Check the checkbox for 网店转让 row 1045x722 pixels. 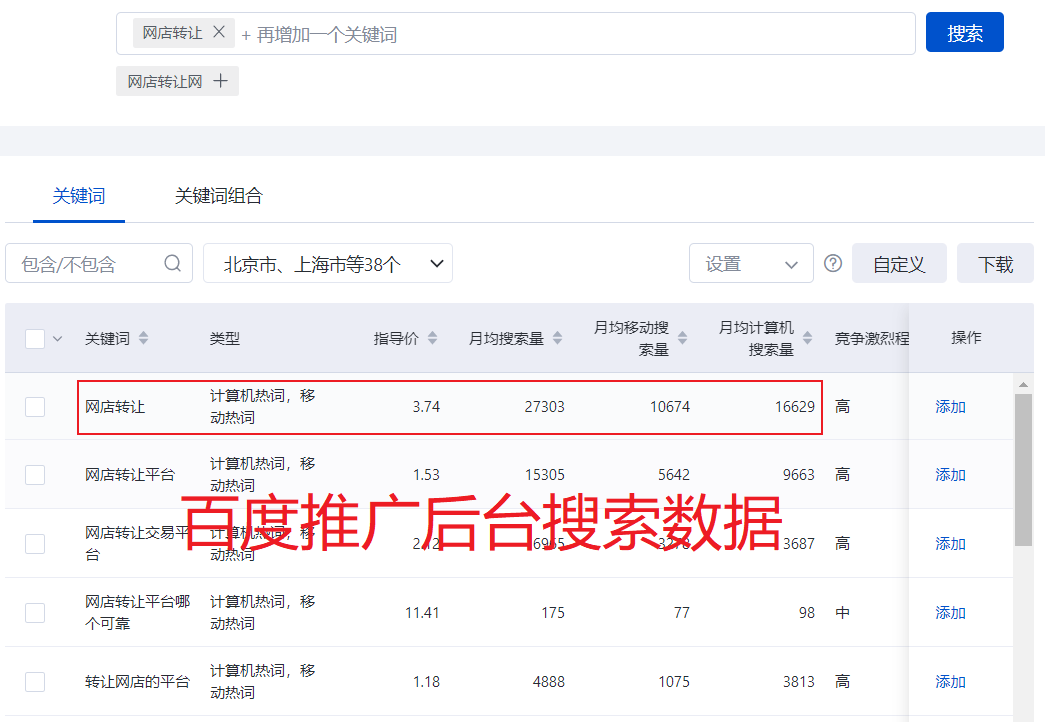(35, 406)
